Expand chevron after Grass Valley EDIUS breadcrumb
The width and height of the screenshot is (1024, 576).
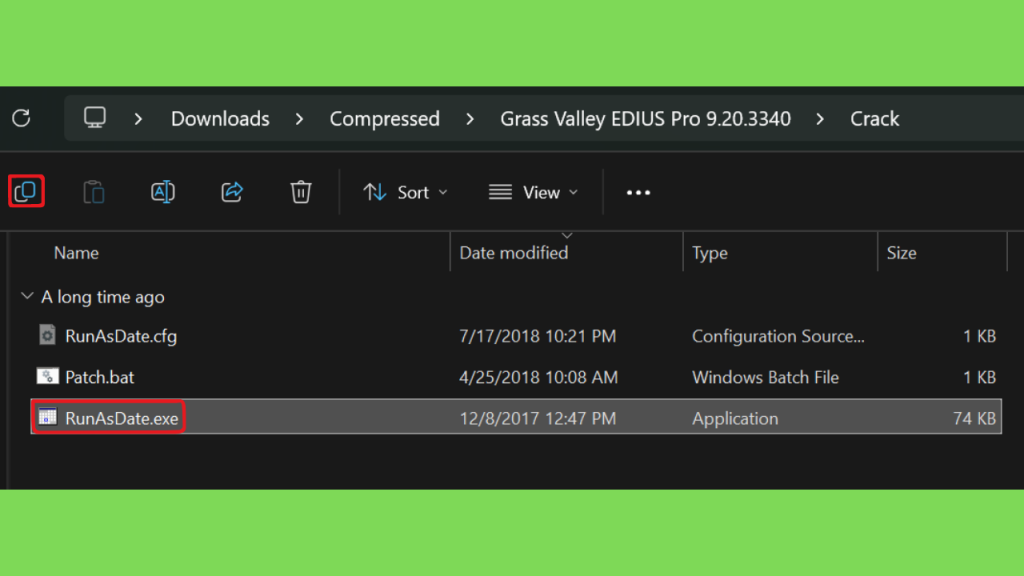pos(820,119)
